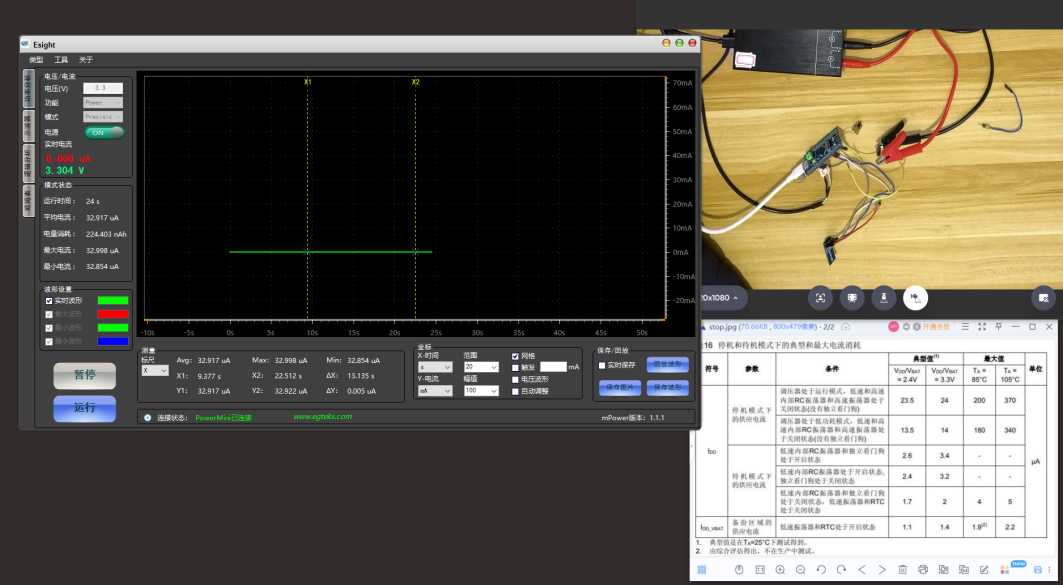This screenshot has width=1063, height=585.
Task: Zoom in on image in viewer toolbar
Action: [780, 569]
